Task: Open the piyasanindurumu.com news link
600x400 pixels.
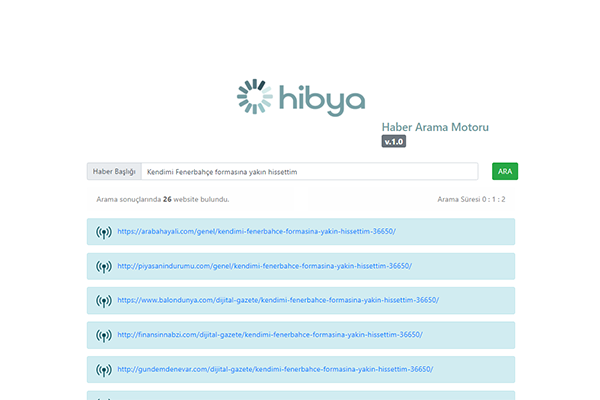Action: 264,266
